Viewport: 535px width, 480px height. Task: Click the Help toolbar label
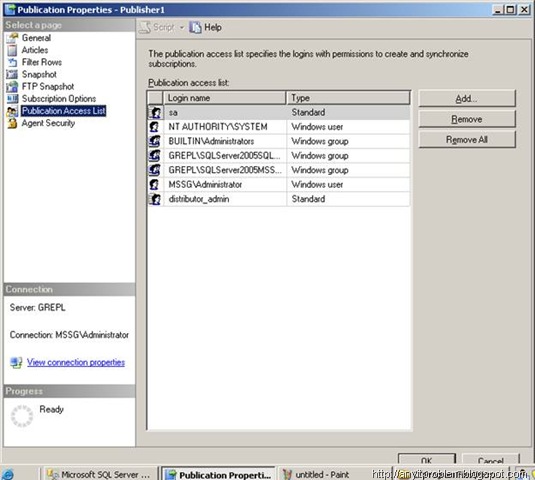coord(213,27)
